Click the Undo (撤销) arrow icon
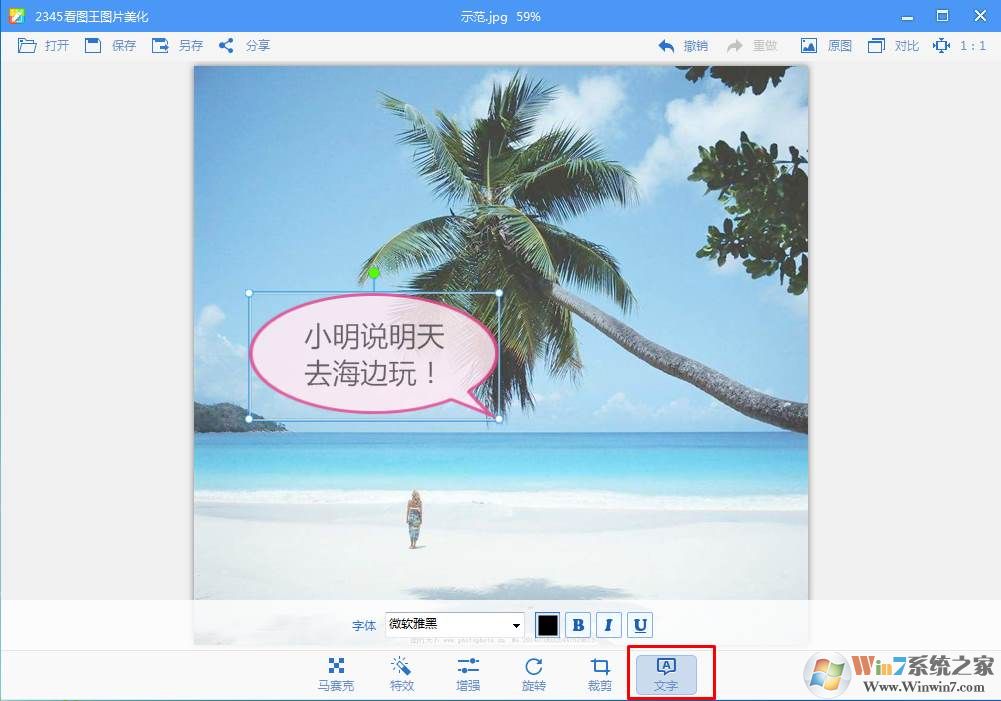1001x701 pixels. [667, 46]
